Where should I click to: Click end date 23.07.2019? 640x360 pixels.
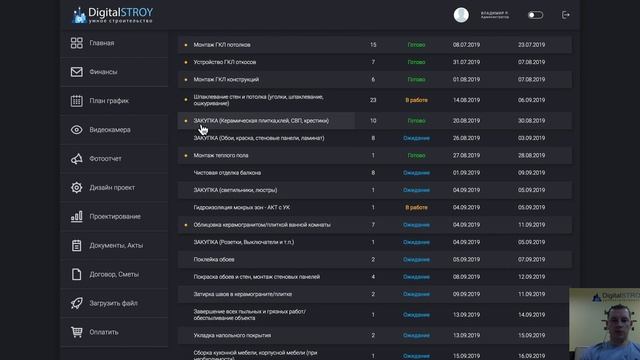coord(531,45)
